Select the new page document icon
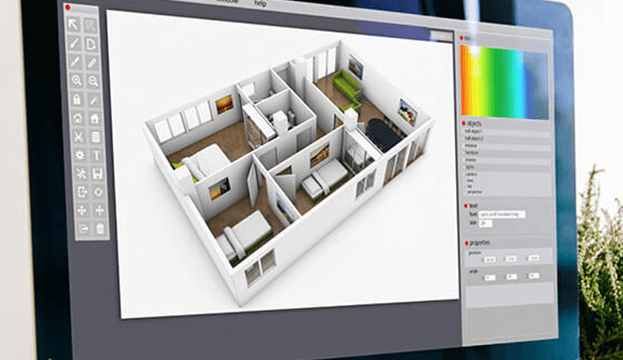 click(x=91, y=44)
